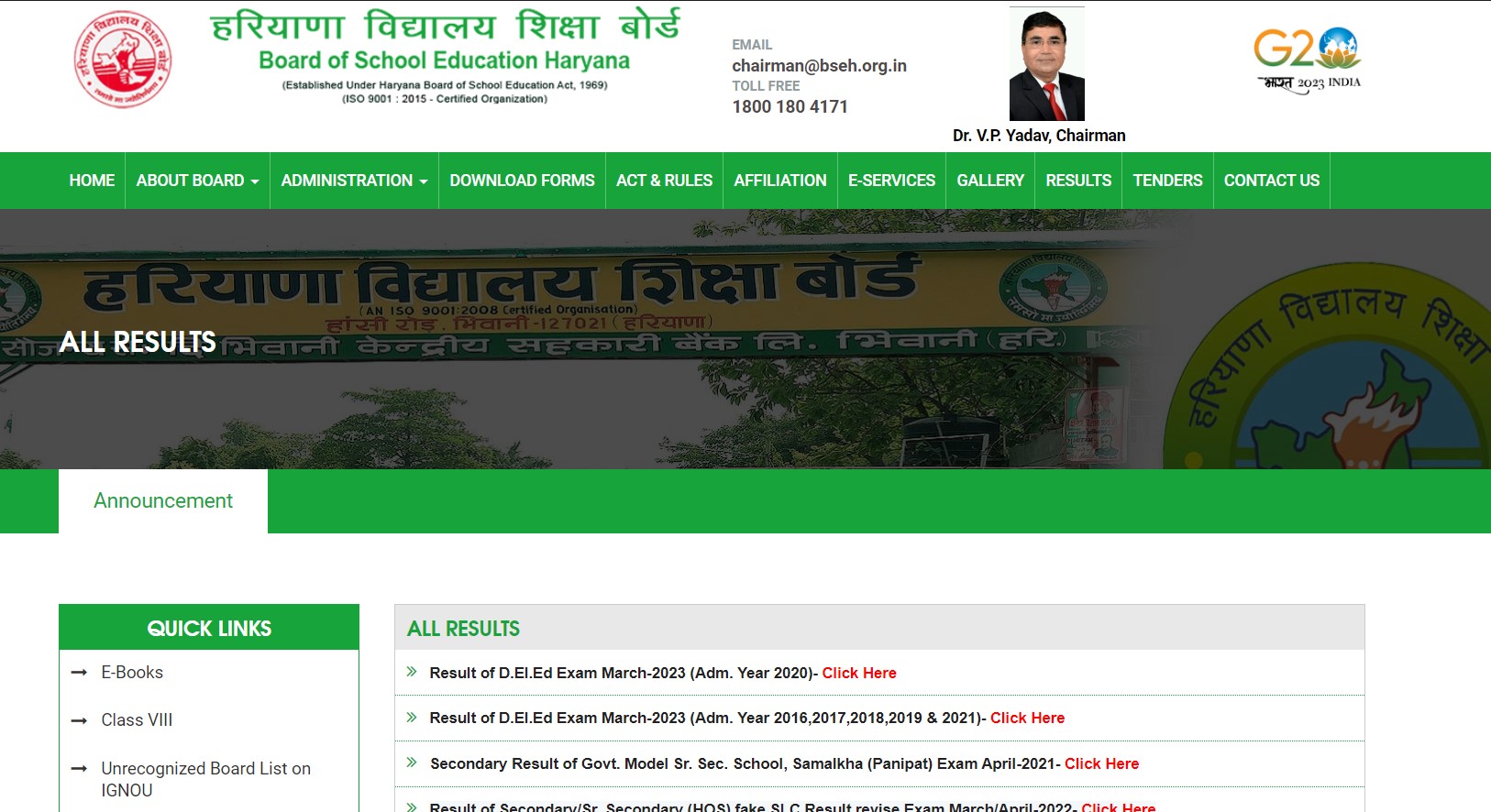This screenshot has width=1491, height=812.
Task: Expand the ABOUT BOARD dropdown menu
Action: point(197,181)
